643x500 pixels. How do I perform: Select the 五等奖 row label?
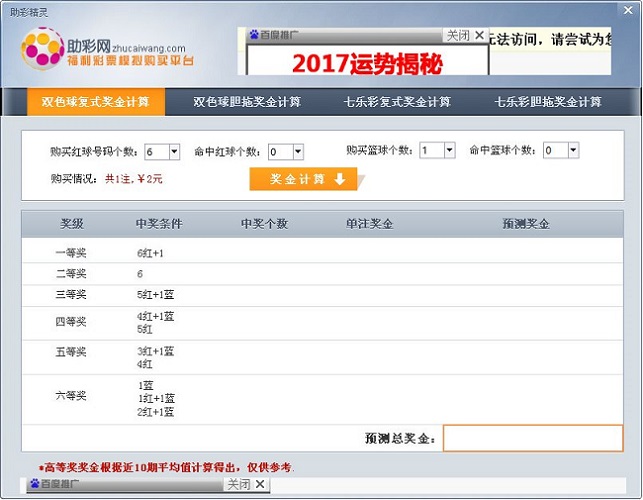(x=71, y=352)
